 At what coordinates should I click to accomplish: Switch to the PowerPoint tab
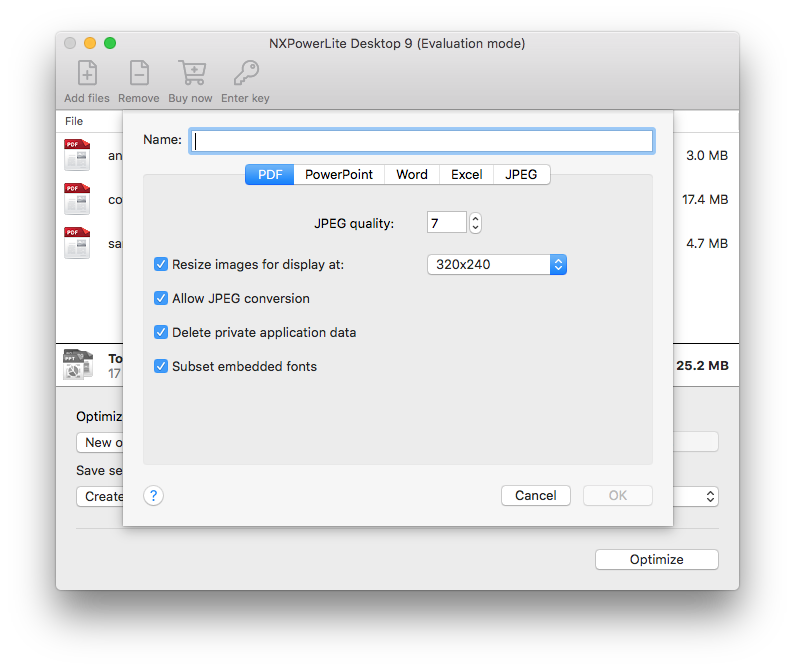(339, 174)
